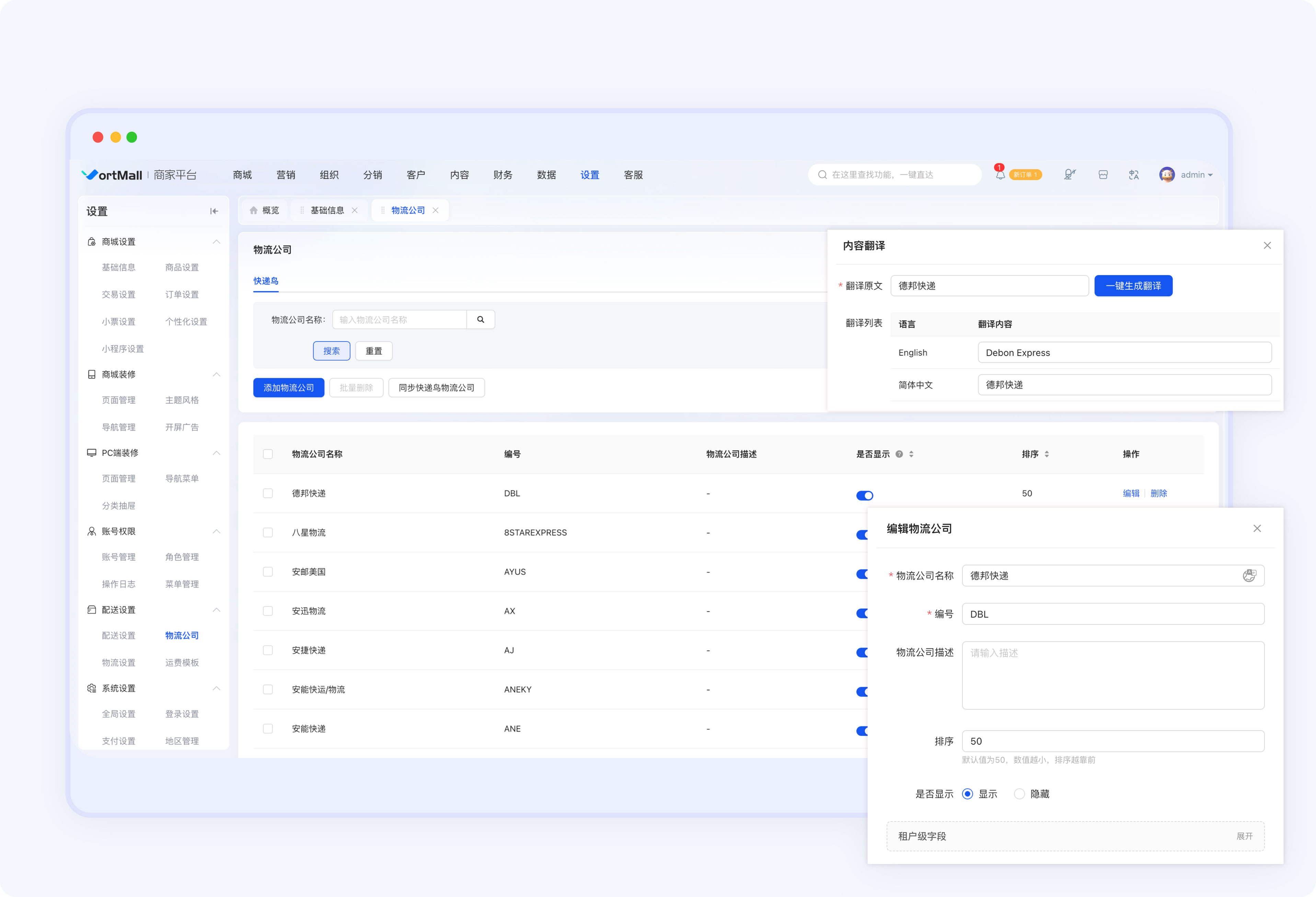Click the 添加物流公司 button
Viewport: 1316px width, 897px height.
289,388
